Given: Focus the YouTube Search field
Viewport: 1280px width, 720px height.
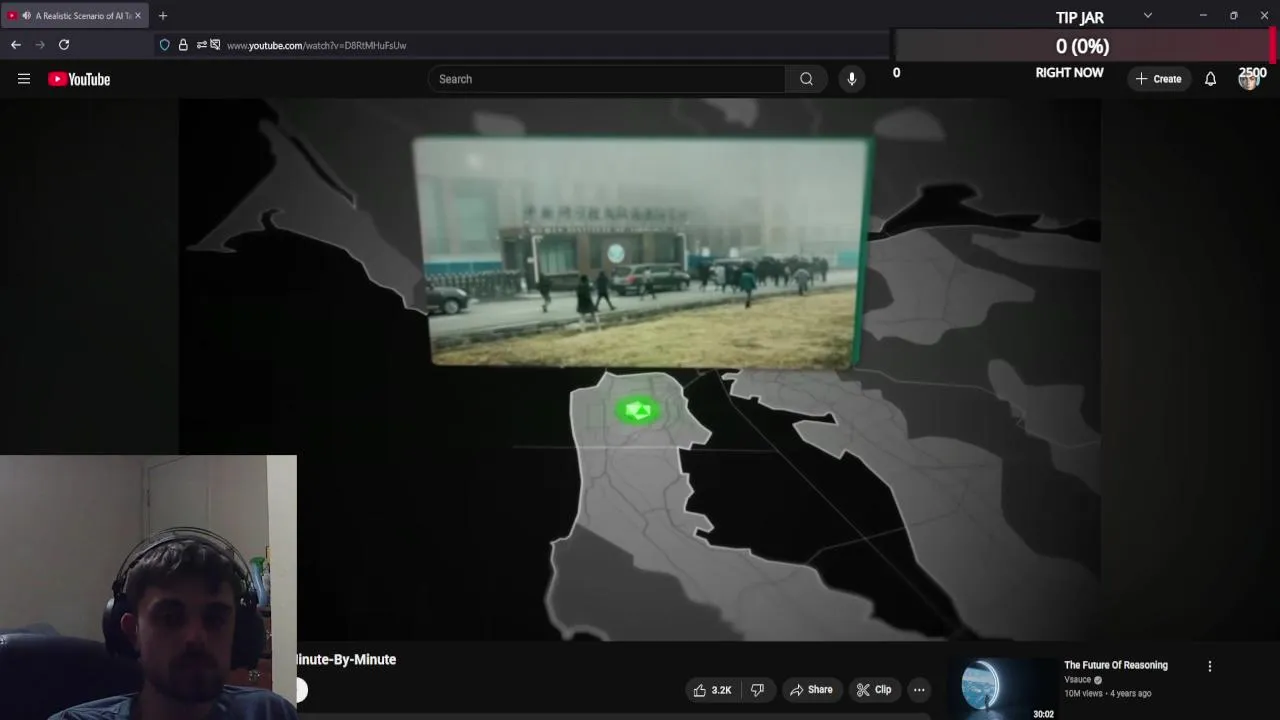Looking at the screenshot, I should tap(606, 79).
